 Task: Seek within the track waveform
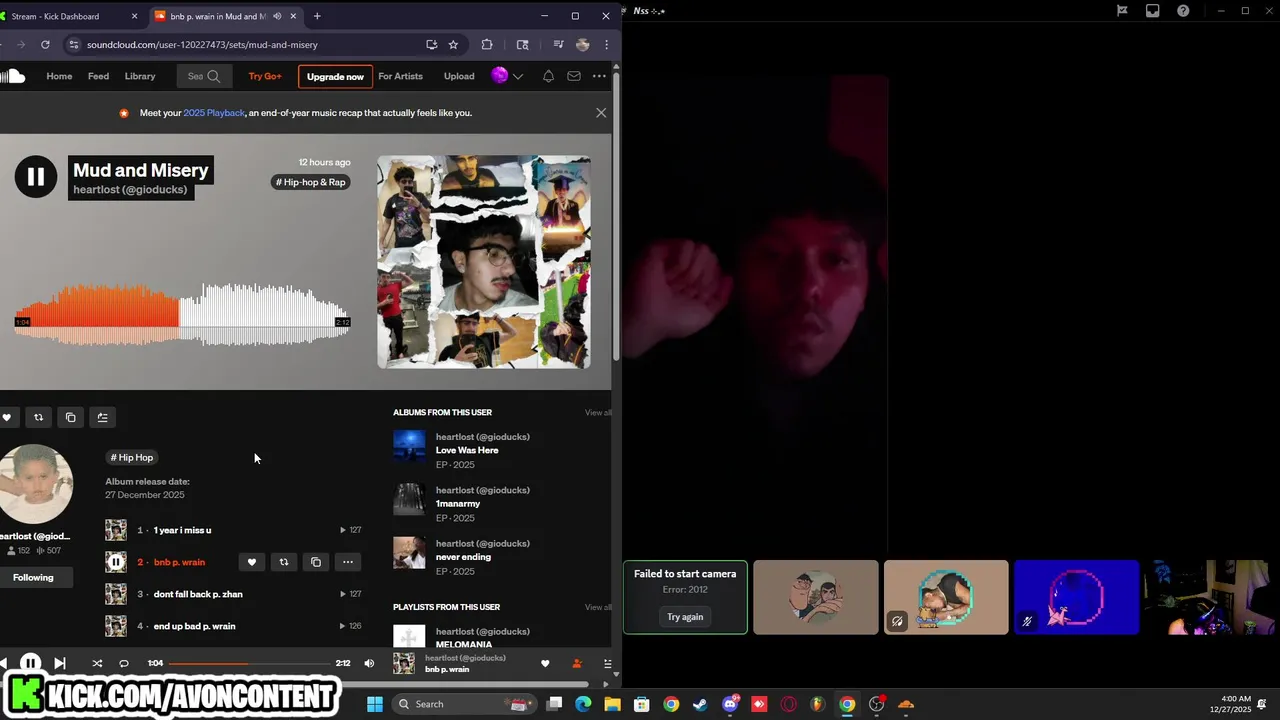pyautogui.click(x=182, y=315)
